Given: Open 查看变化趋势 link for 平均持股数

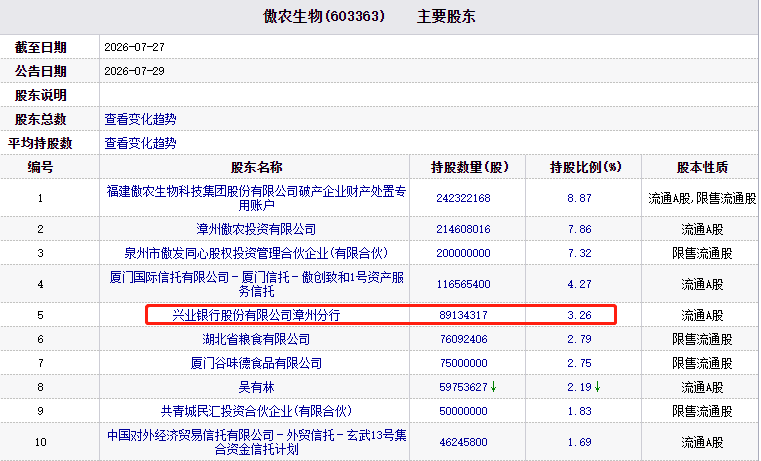Looking at the screenshot, I should click(x=140, y=143).
